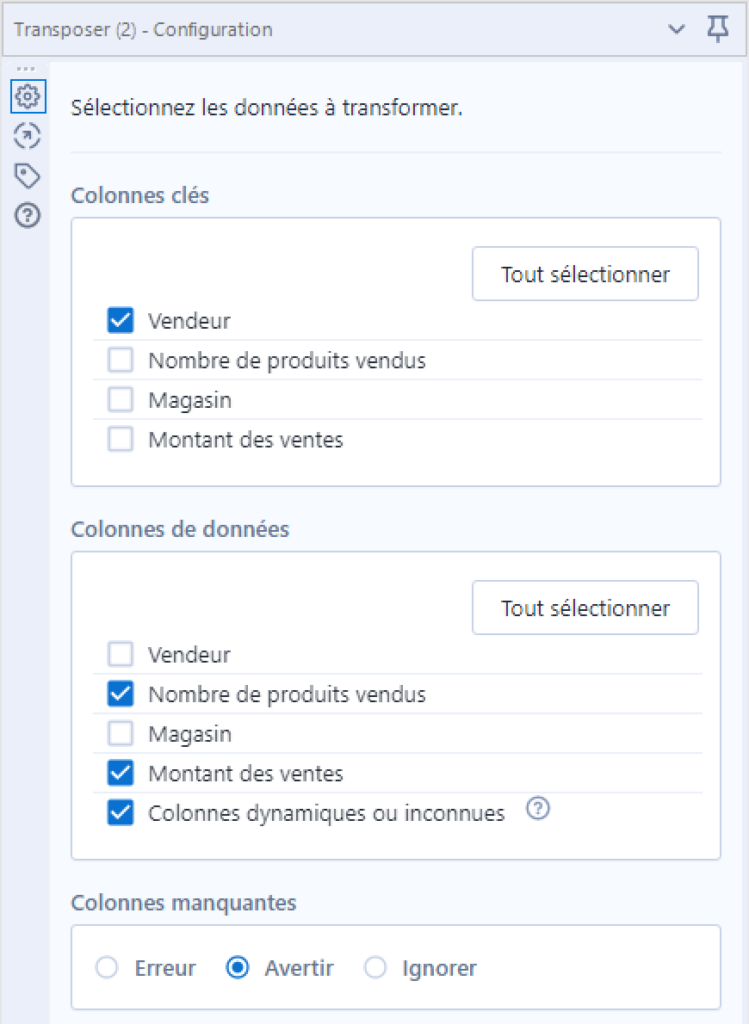The image size is (749, 1024).
Task: Click help icon next to Colonnes dynamiques
Action: pyautogui.click(x=538, y=808)
